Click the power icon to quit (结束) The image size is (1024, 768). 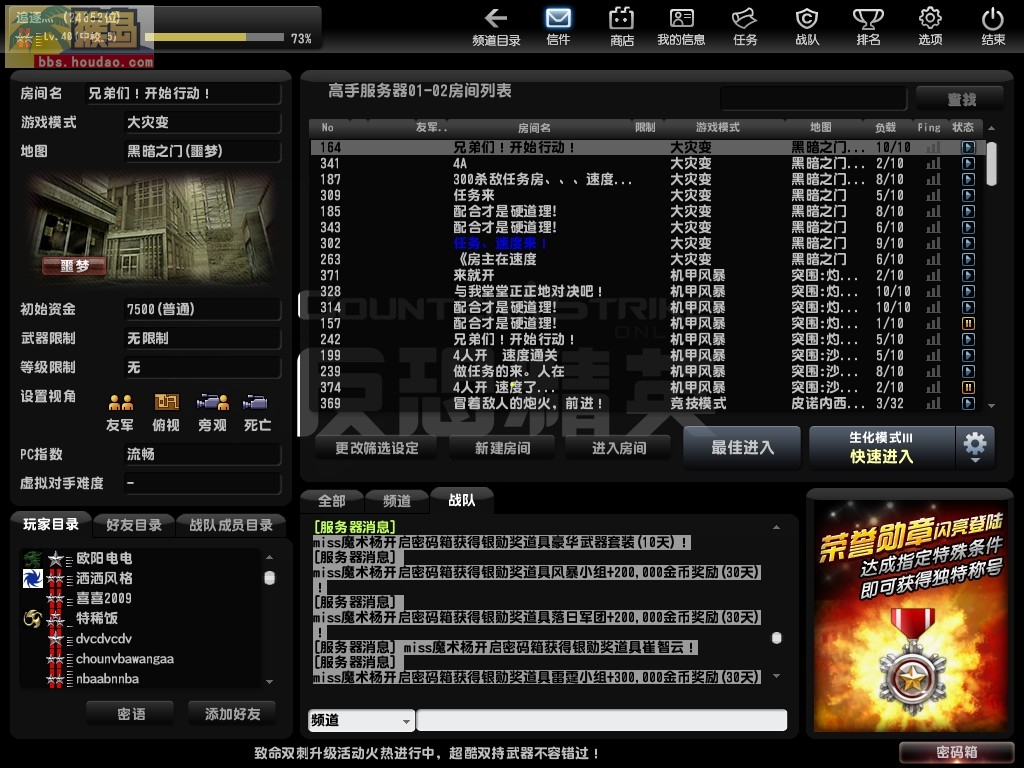(x=993, y=27)
